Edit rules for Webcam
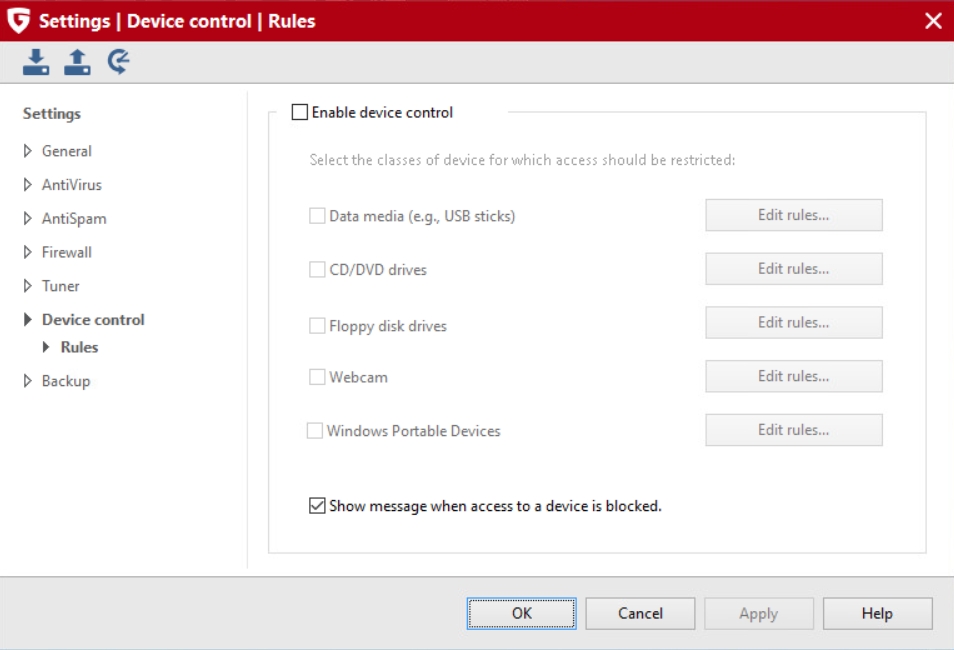 (x=793, y=376)
